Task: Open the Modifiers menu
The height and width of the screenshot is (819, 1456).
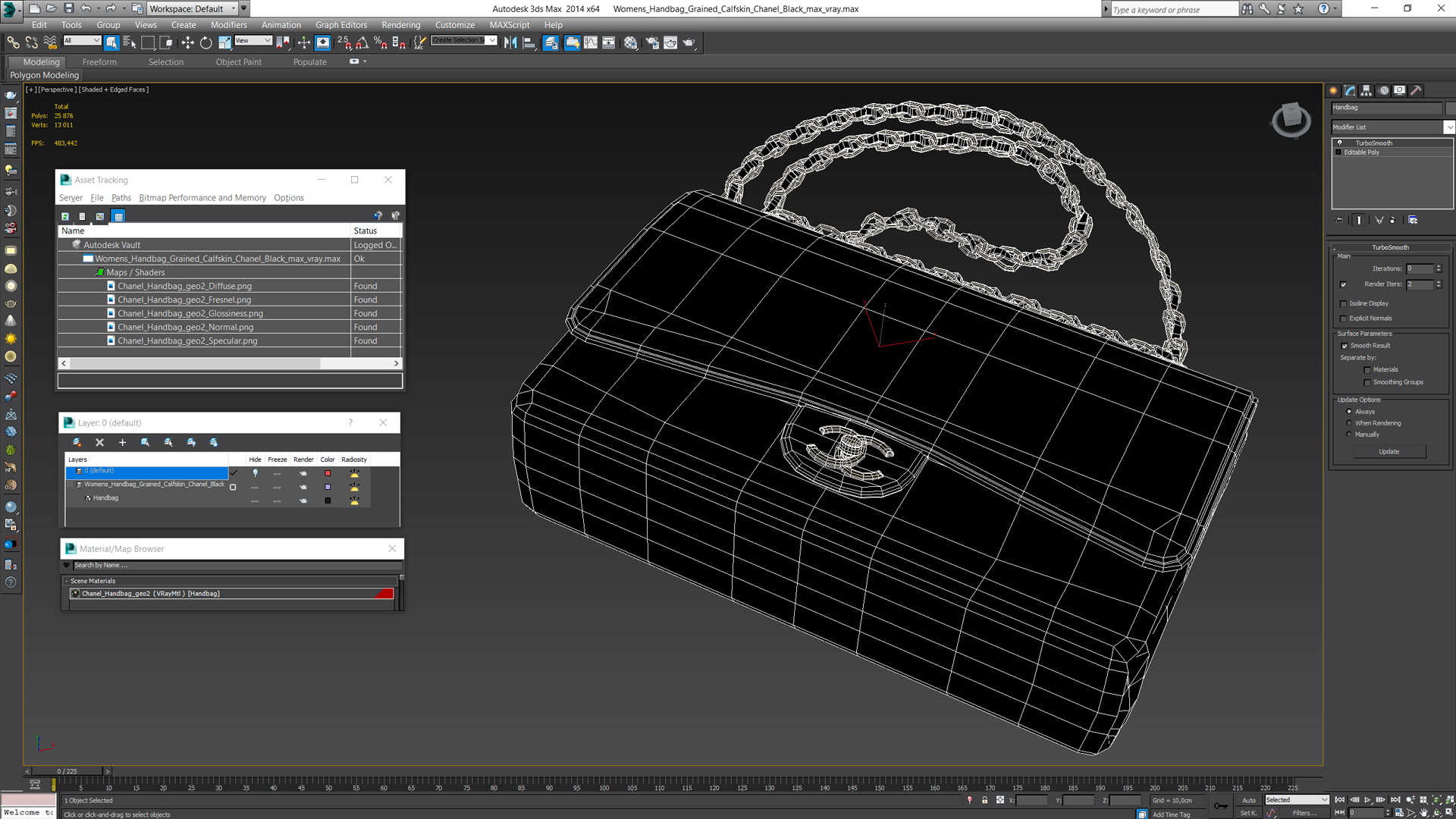Action: [x=228, y=25]
